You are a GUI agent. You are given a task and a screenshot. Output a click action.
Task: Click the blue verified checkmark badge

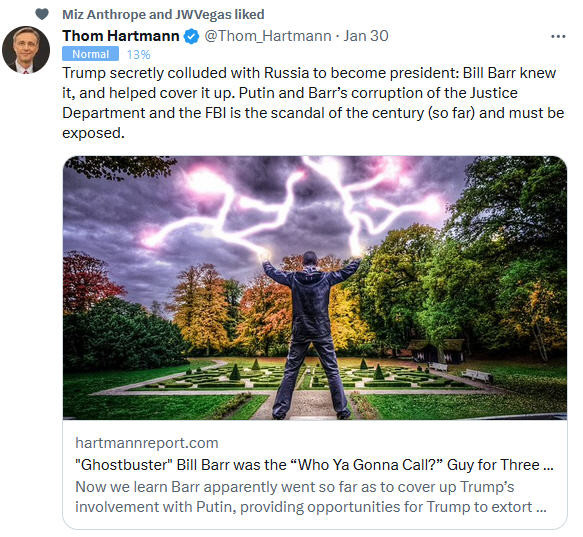point(191,36)
